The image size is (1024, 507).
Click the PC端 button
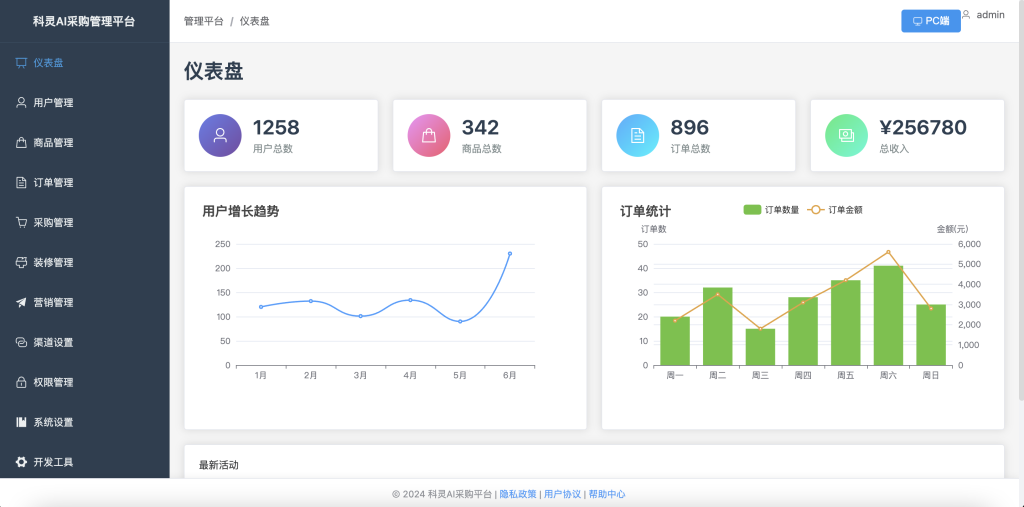tap(930, 21)
